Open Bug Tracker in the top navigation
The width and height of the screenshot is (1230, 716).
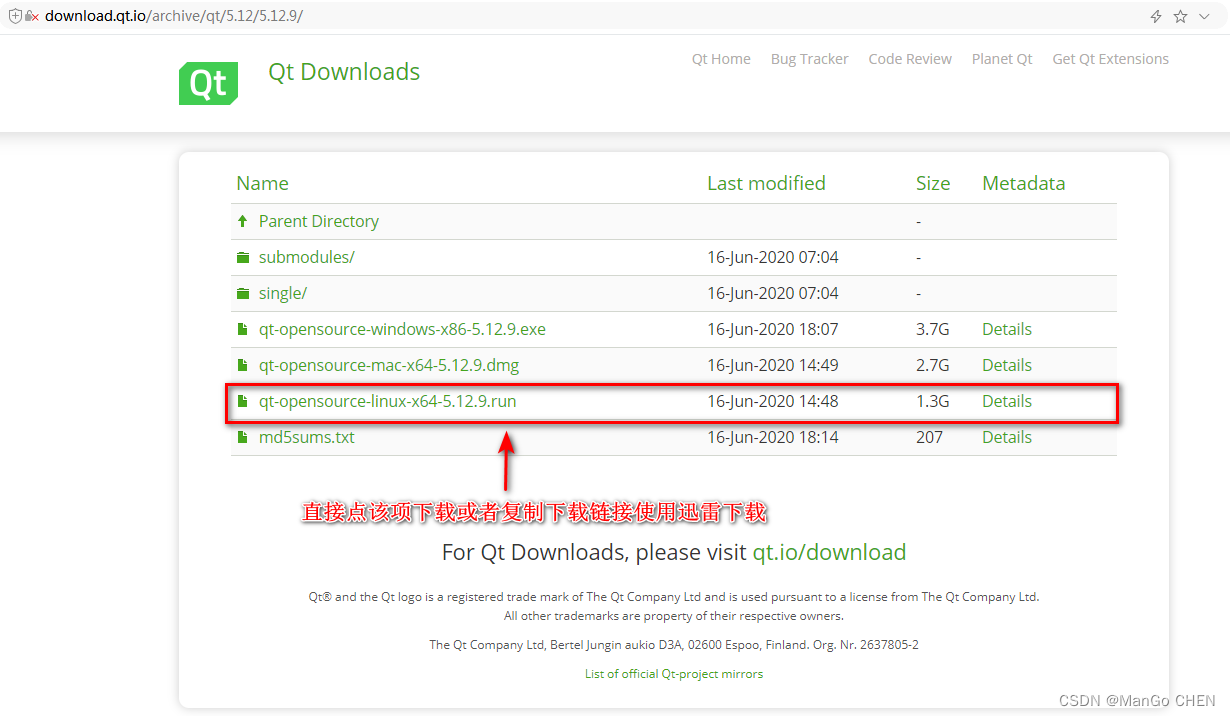click(x=809, y=59)
